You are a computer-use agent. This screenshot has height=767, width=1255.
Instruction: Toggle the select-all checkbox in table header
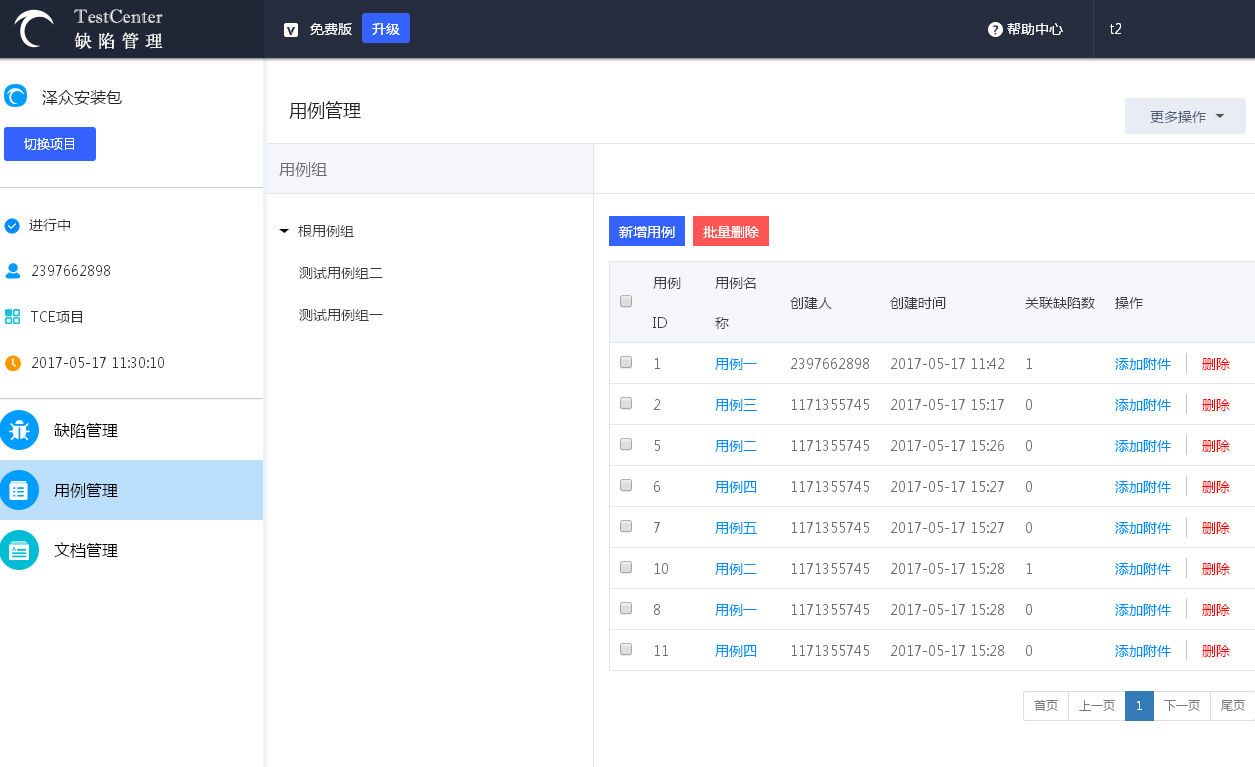click(x=626, y=301)
